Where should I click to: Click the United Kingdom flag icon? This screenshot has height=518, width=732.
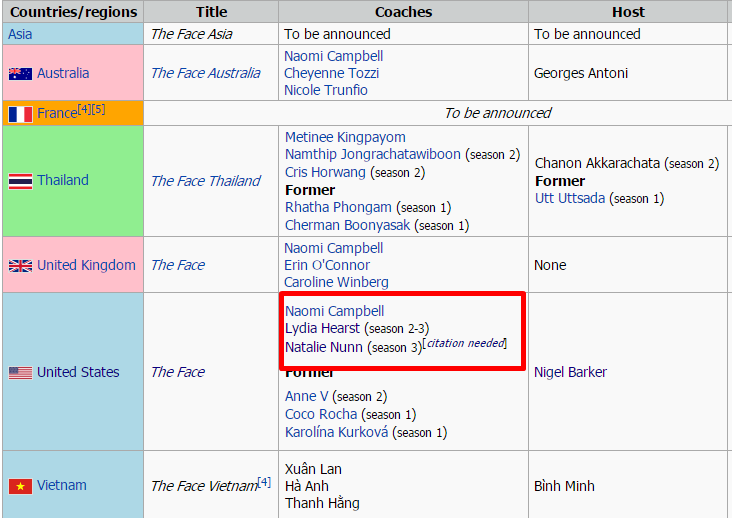point(21,266)
